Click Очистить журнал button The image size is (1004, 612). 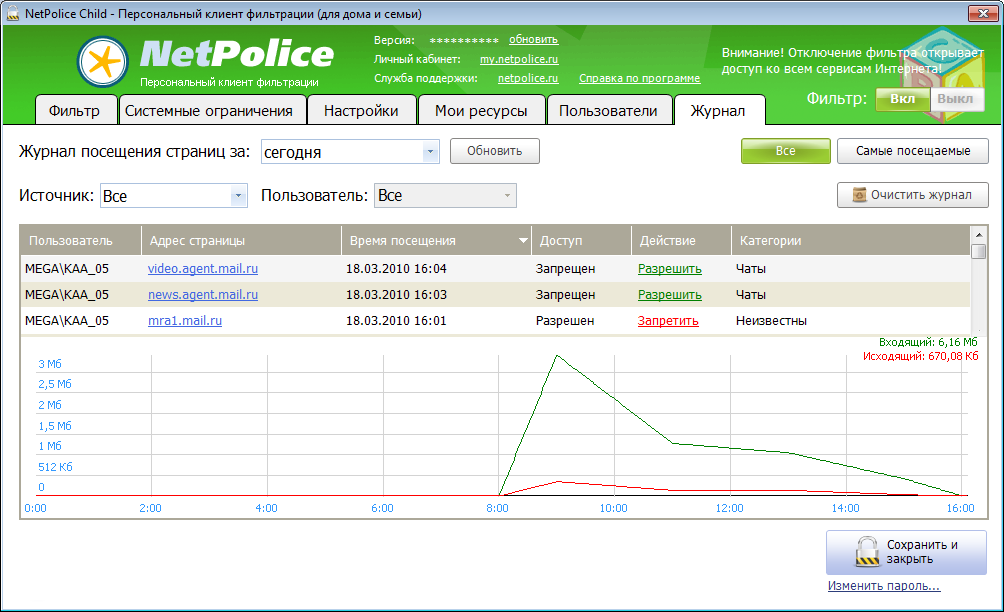pyautogui.click(x=912, y=195)
